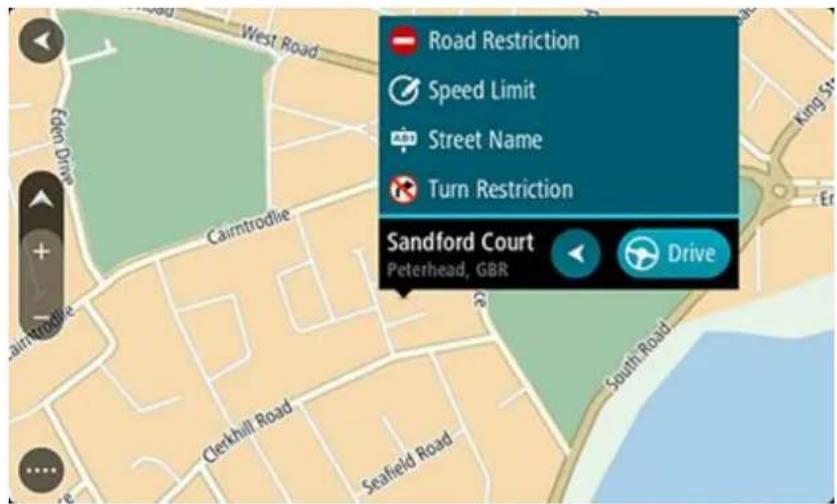Tap the Clerkhill Road label on map
This screenshot has height=504, width=837.
pyautogui.click(x=248, y=432)
